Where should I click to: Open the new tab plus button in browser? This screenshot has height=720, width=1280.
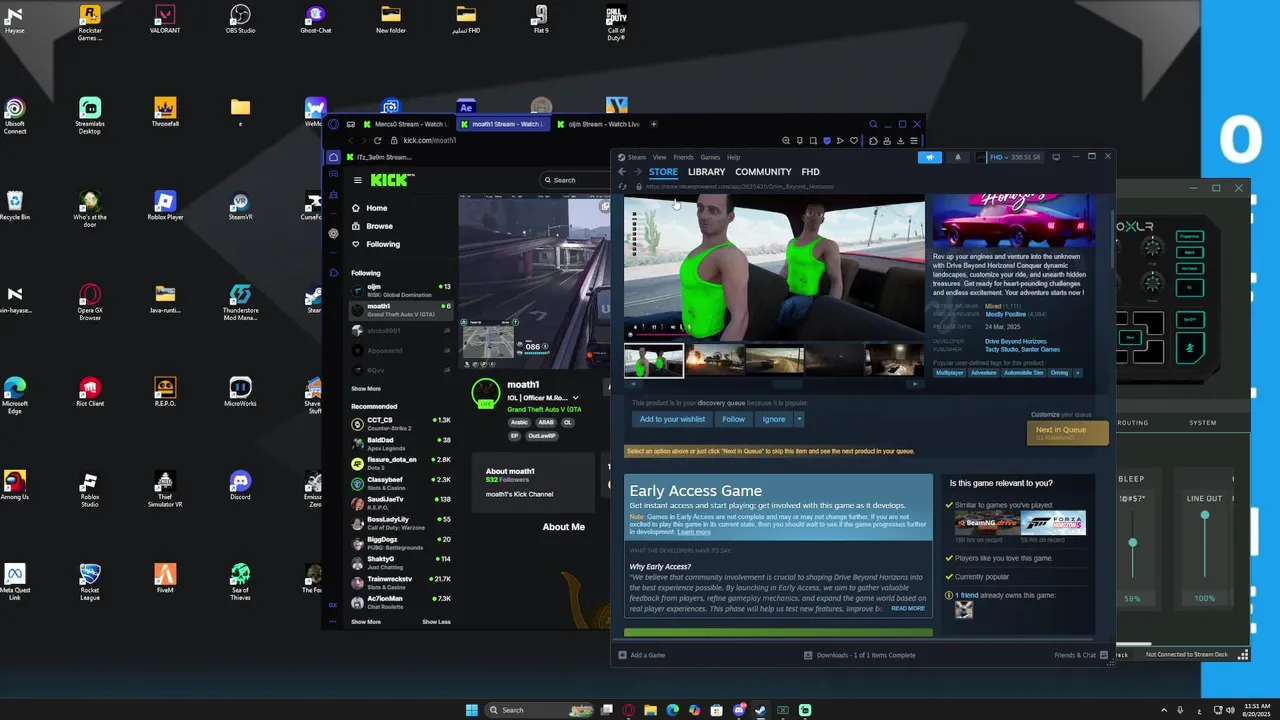tap(653, 124)
